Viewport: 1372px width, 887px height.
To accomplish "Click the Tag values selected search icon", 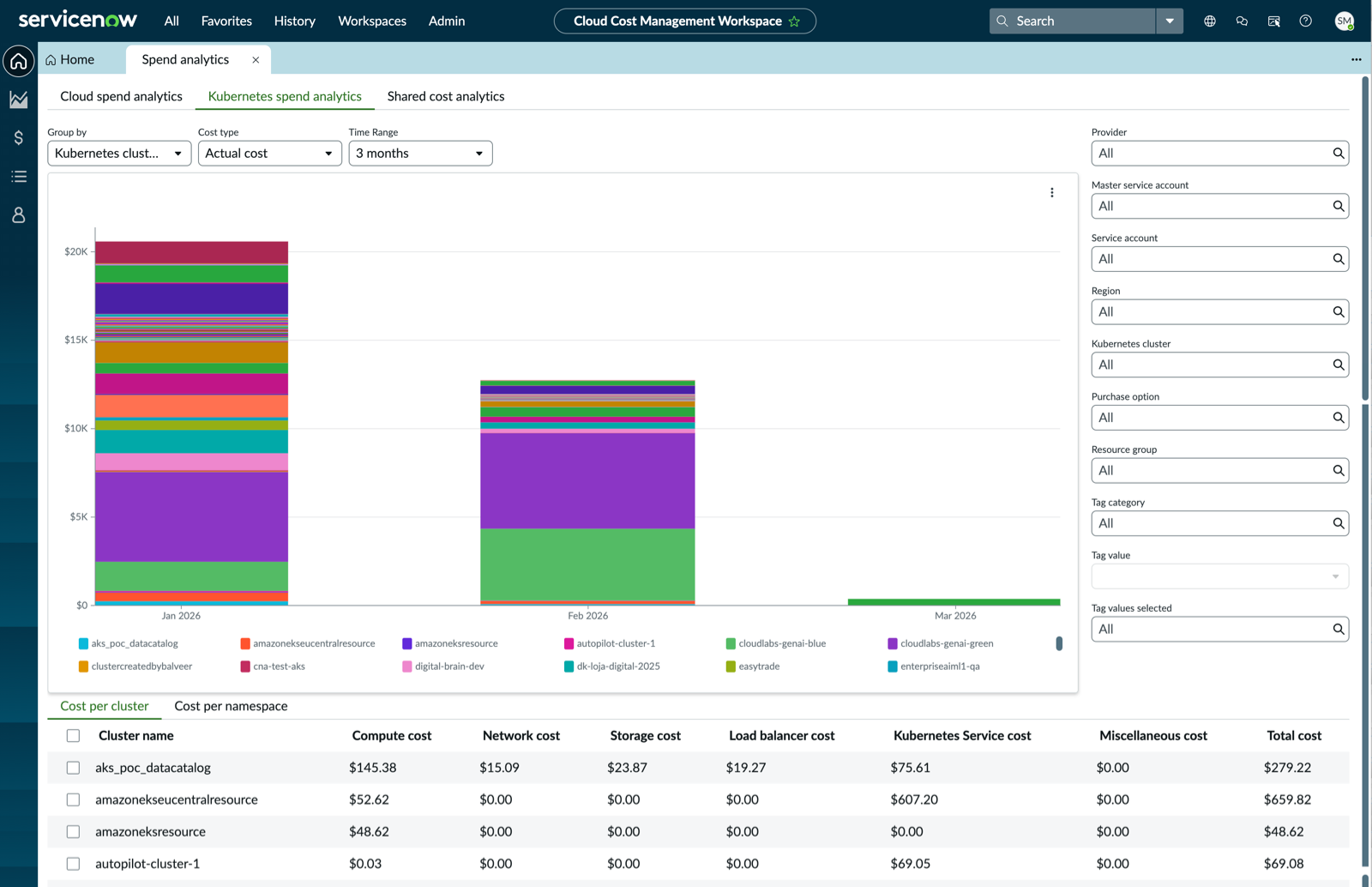I will pos(1338,629).
